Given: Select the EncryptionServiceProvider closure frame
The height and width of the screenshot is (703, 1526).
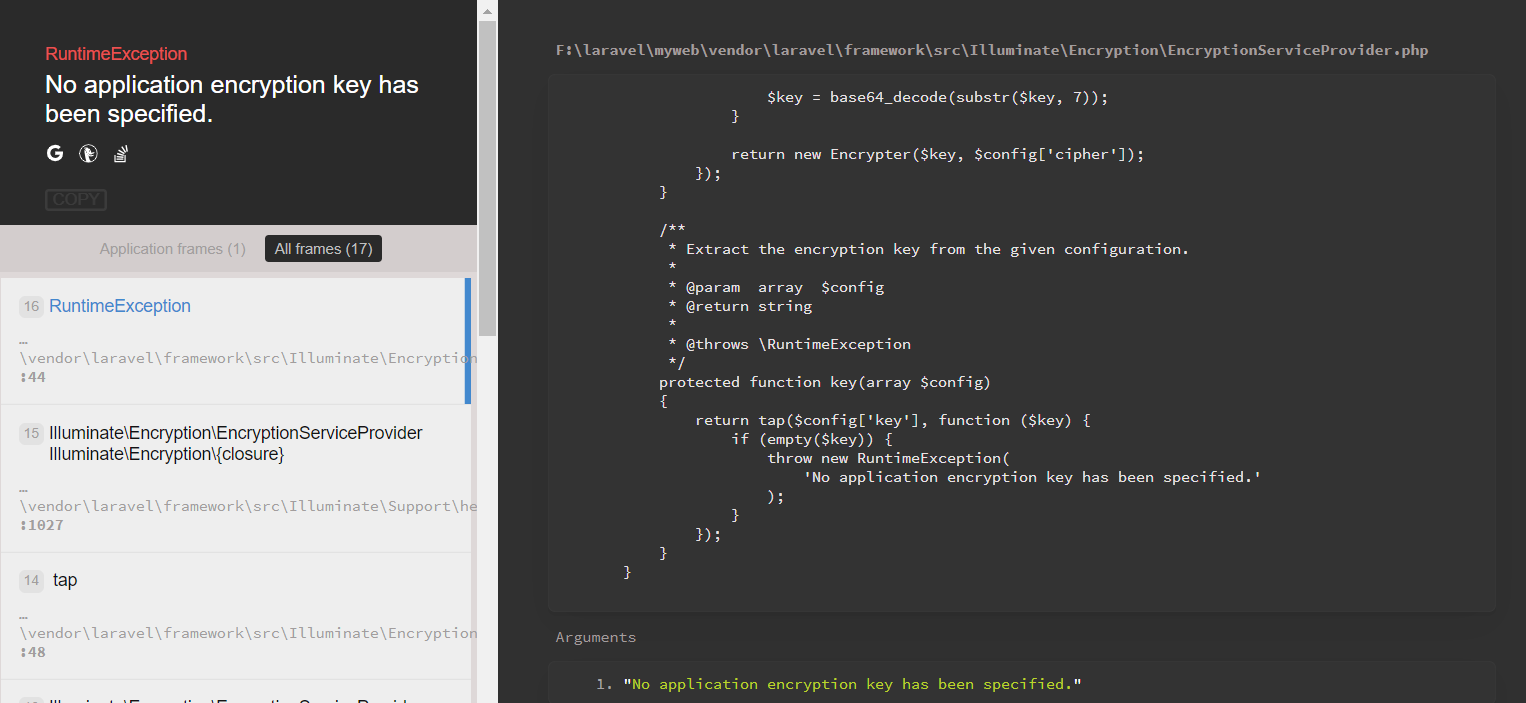Looking at the screenshot, I should (235, 443).
